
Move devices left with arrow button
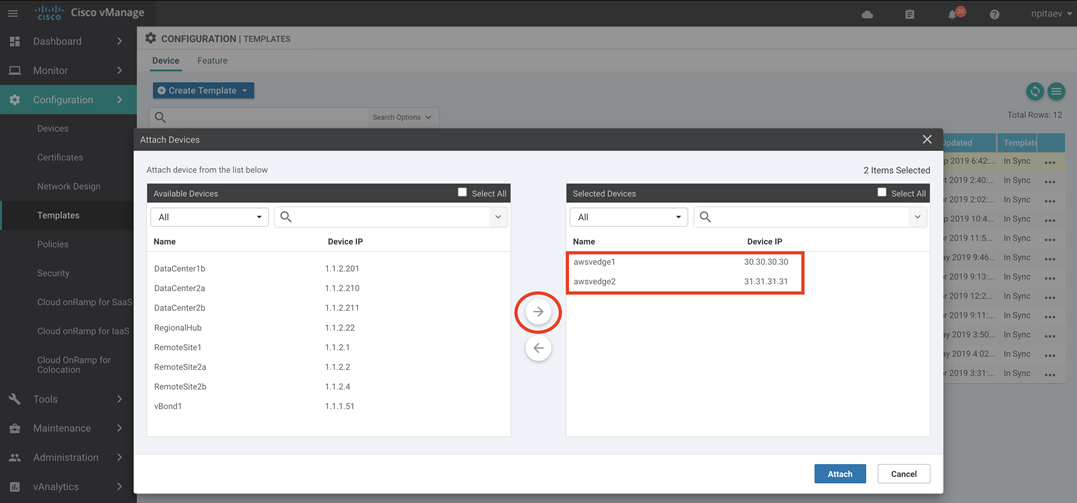click(x=538, y=348)
